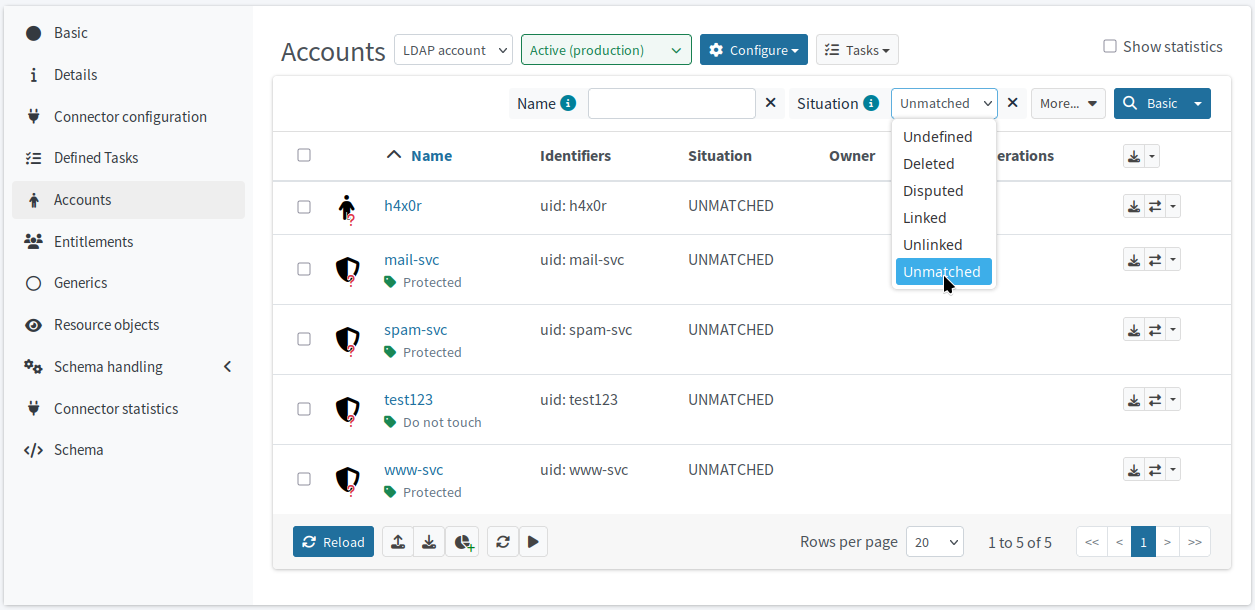1255x610 pixels.
Task: Click the import icon on the h4x0r row
Action: [1133, 205]
